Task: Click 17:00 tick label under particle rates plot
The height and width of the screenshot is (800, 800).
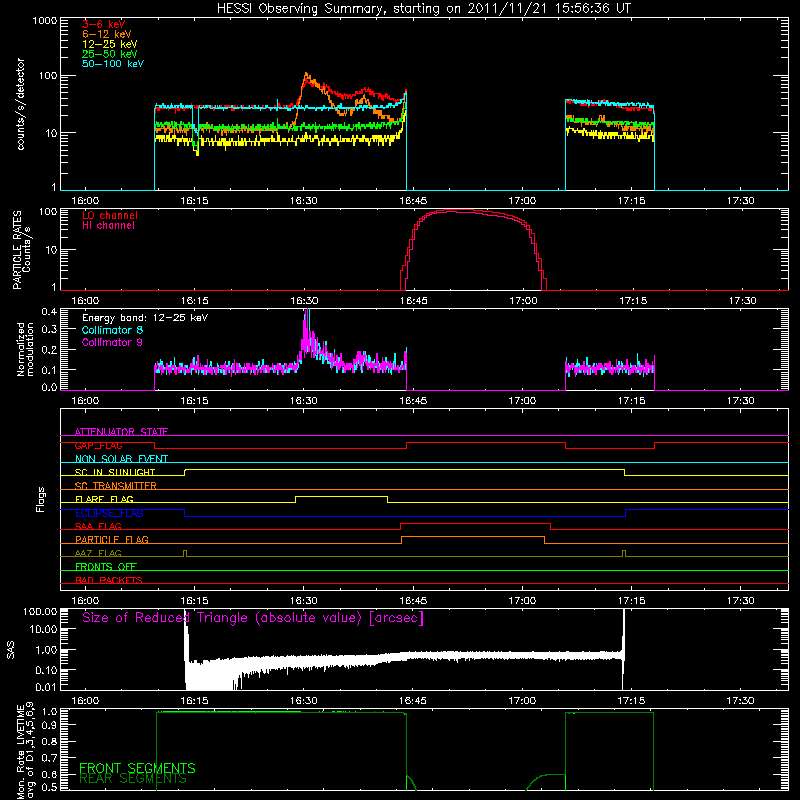Action: 523,301
